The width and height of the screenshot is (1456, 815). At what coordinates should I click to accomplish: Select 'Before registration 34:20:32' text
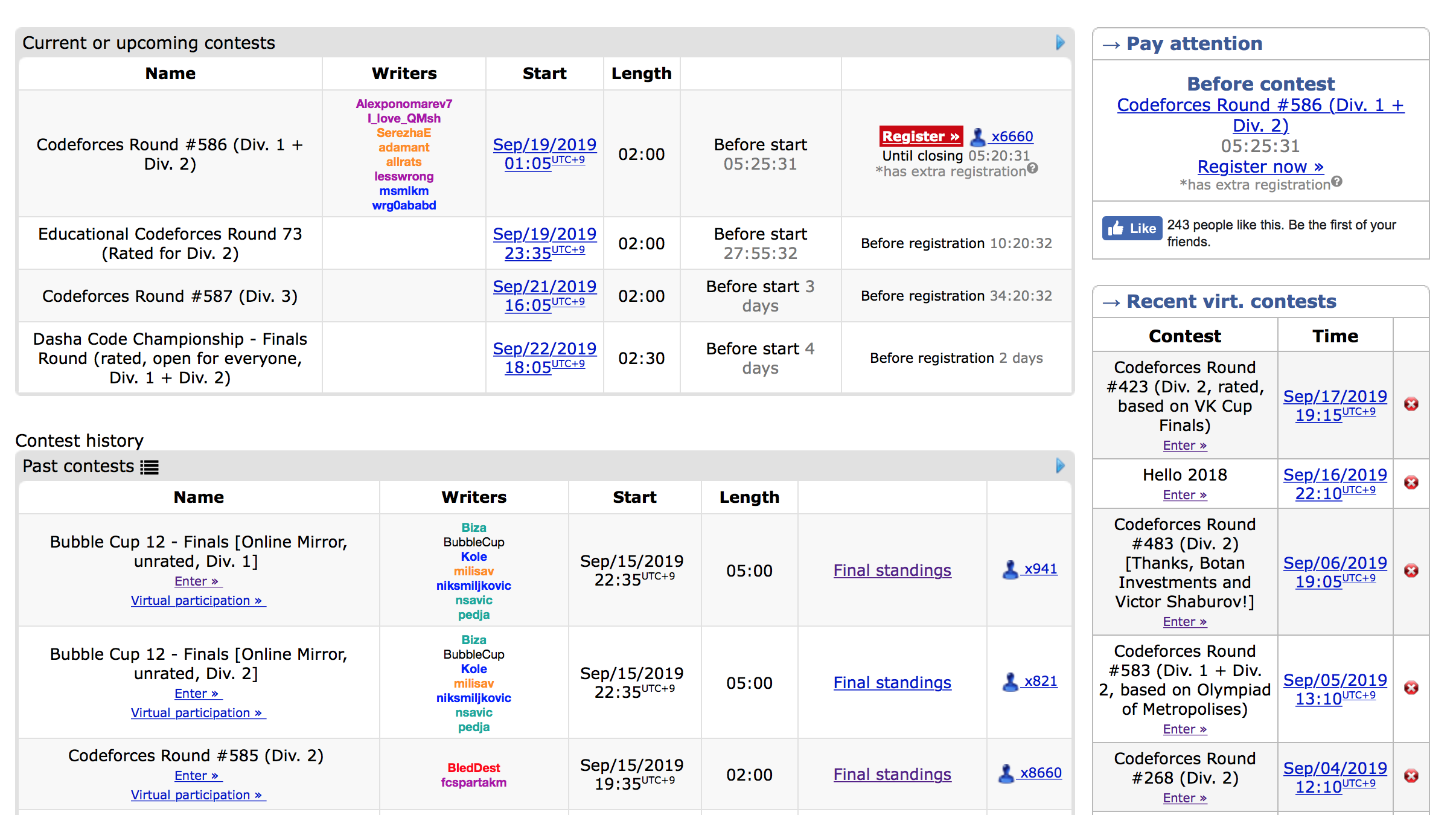point(956,296)
